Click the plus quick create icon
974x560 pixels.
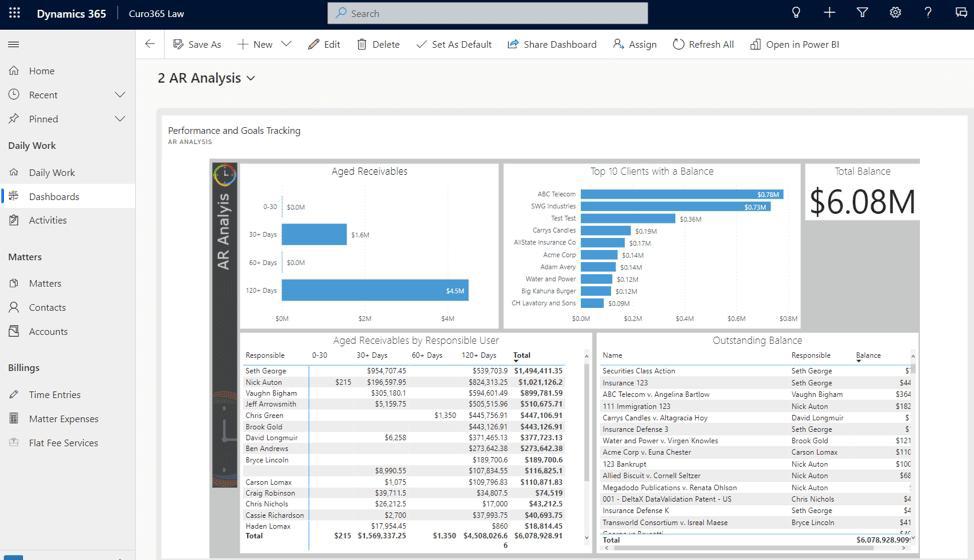(x=829, y=13)
